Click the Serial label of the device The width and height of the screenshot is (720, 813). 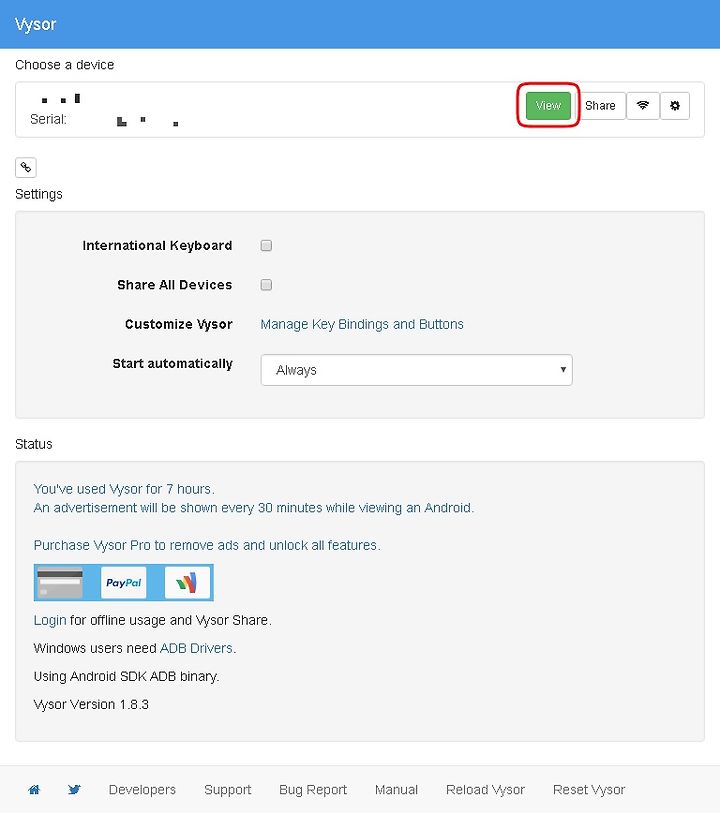(x=48, y=119)
